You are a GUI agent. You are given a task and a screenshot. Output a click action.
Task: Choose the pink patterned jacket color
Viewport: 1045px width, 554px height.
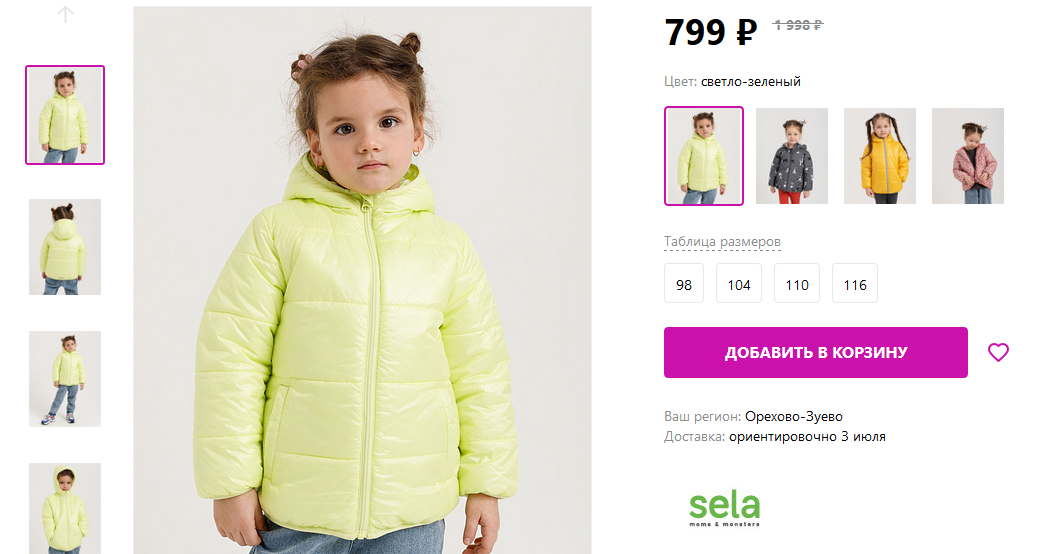pos(968,156)
